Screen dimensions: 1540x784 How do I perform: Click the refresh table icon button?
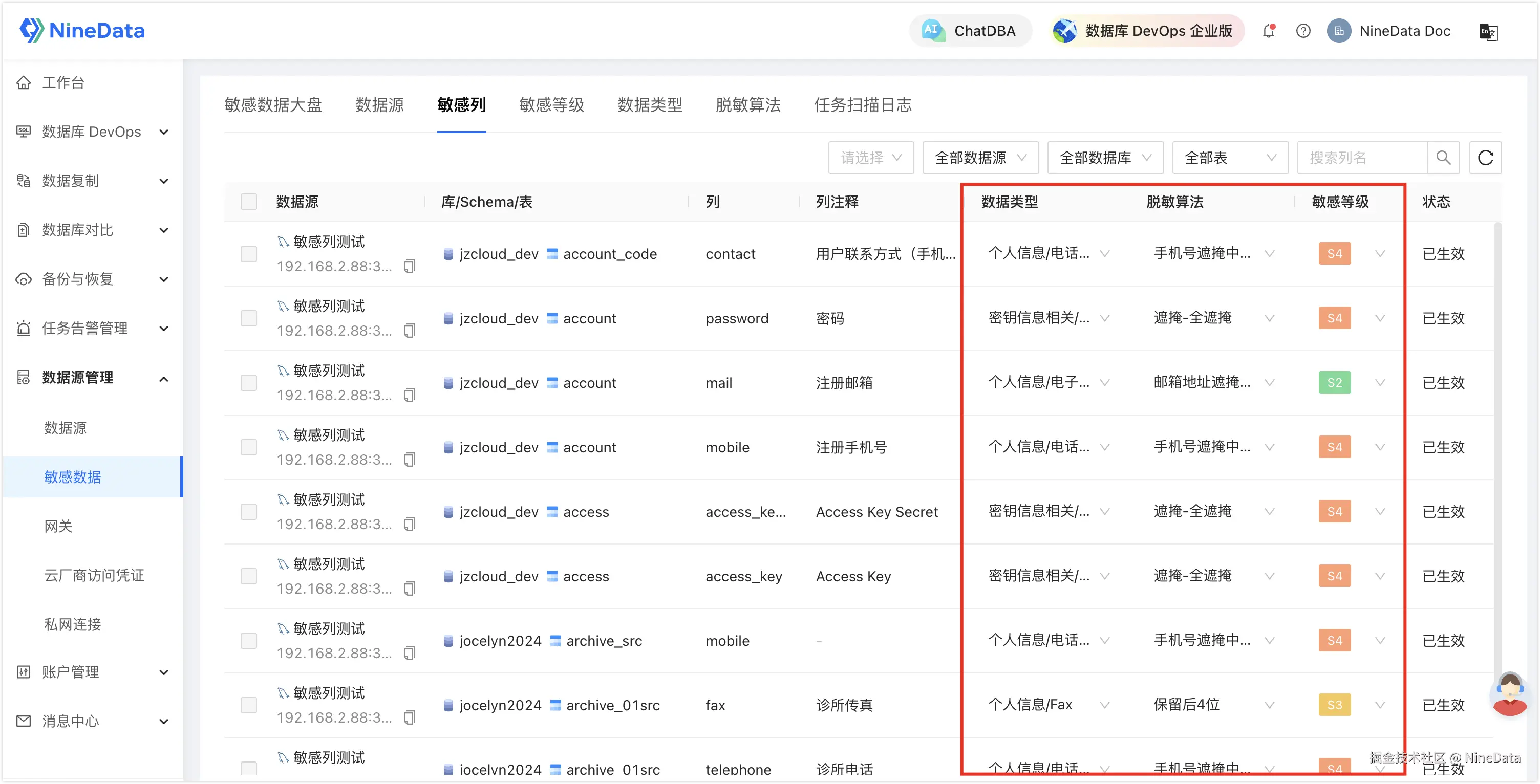(1486, 158)
